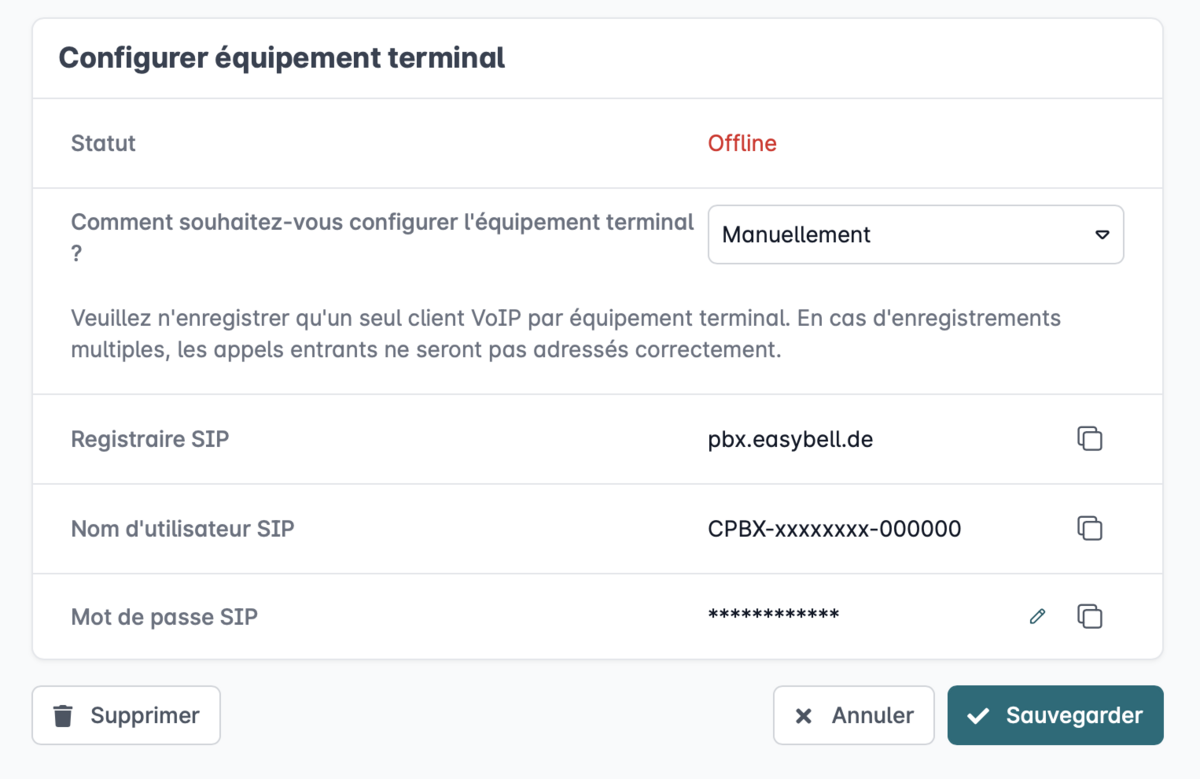Click the Statut row label

pyautogui.click(x=103, y=143)
